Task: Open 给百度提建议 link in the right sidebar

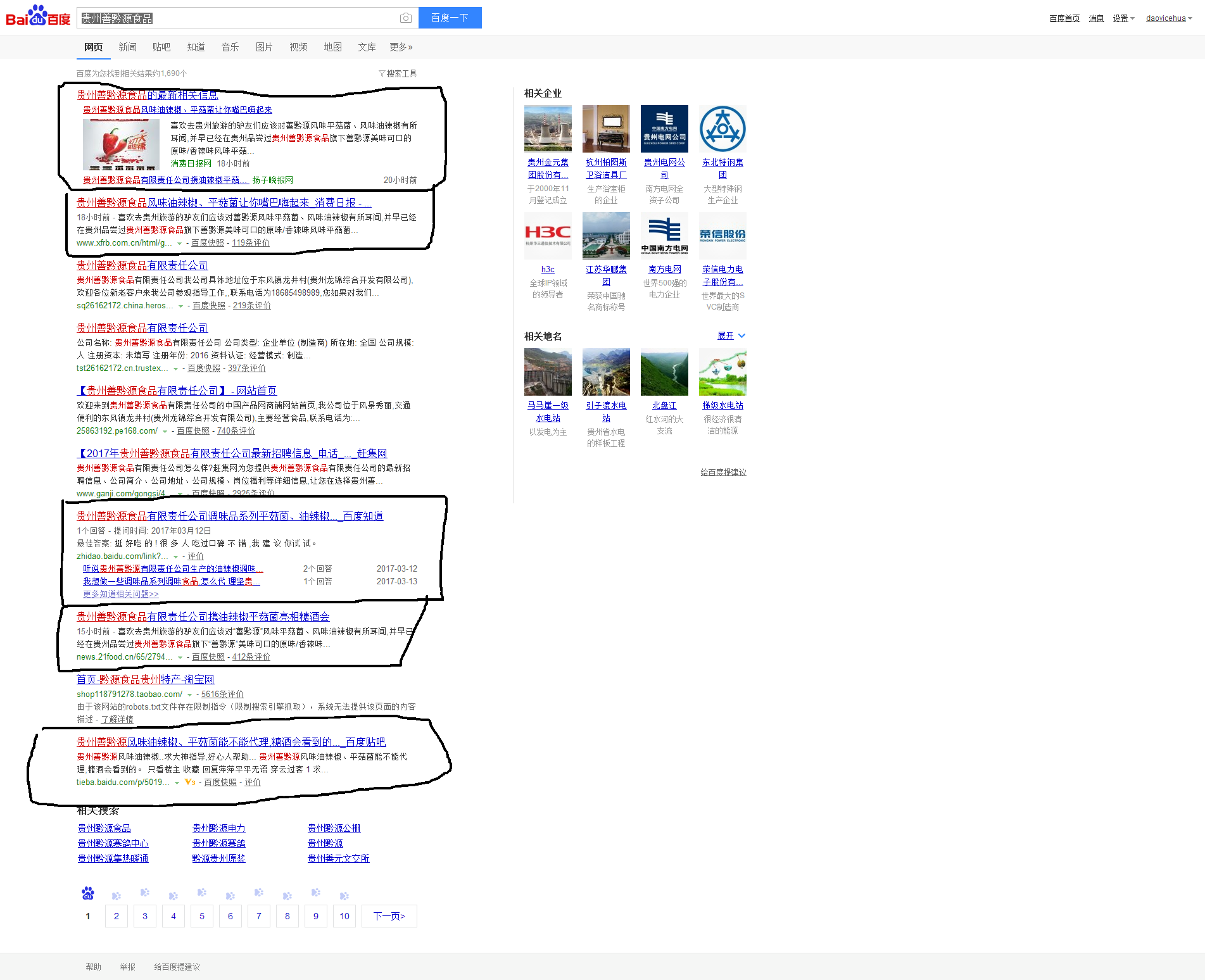Action: (723, 472)
